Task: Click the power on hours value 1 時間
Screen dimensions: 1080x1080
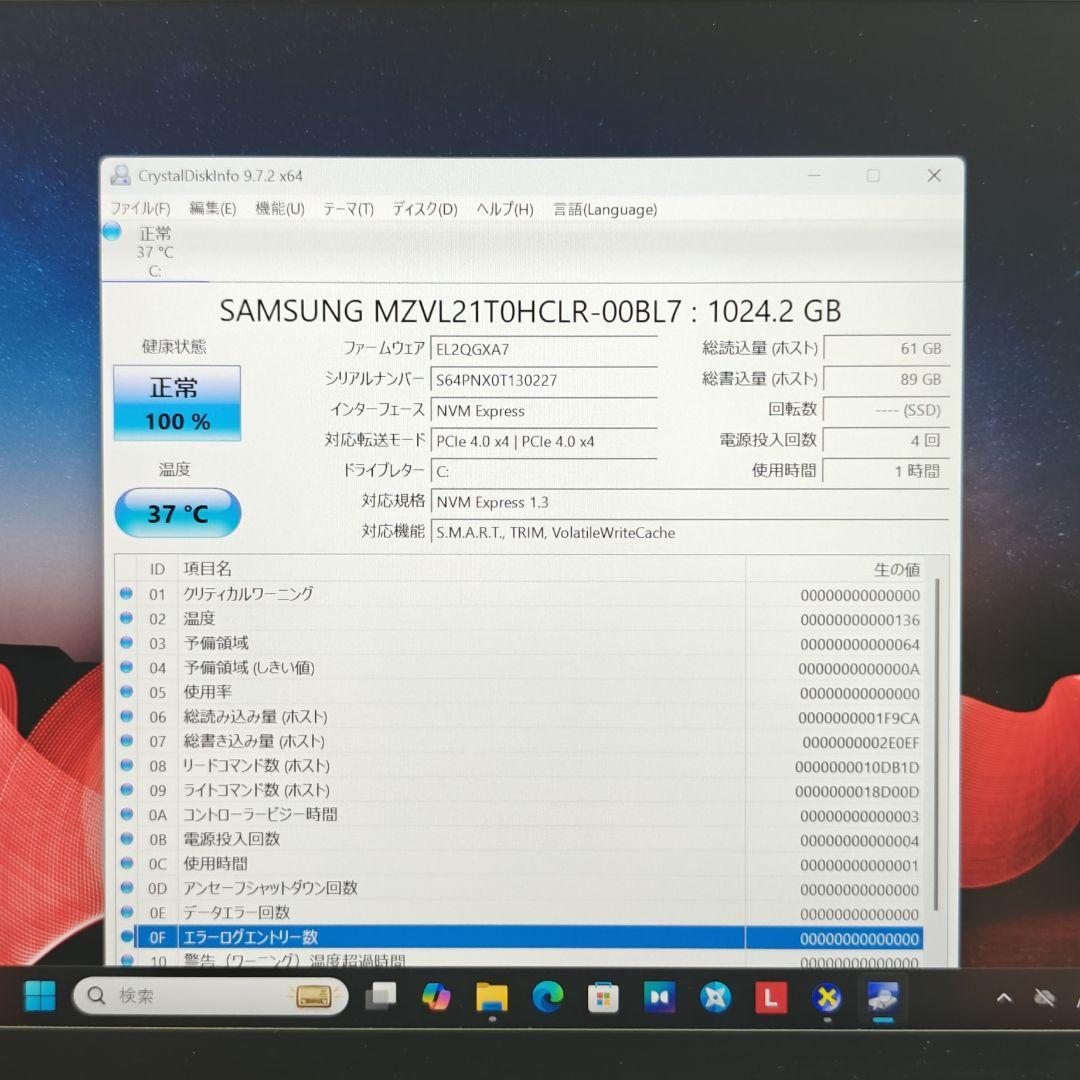Action: 886,470
